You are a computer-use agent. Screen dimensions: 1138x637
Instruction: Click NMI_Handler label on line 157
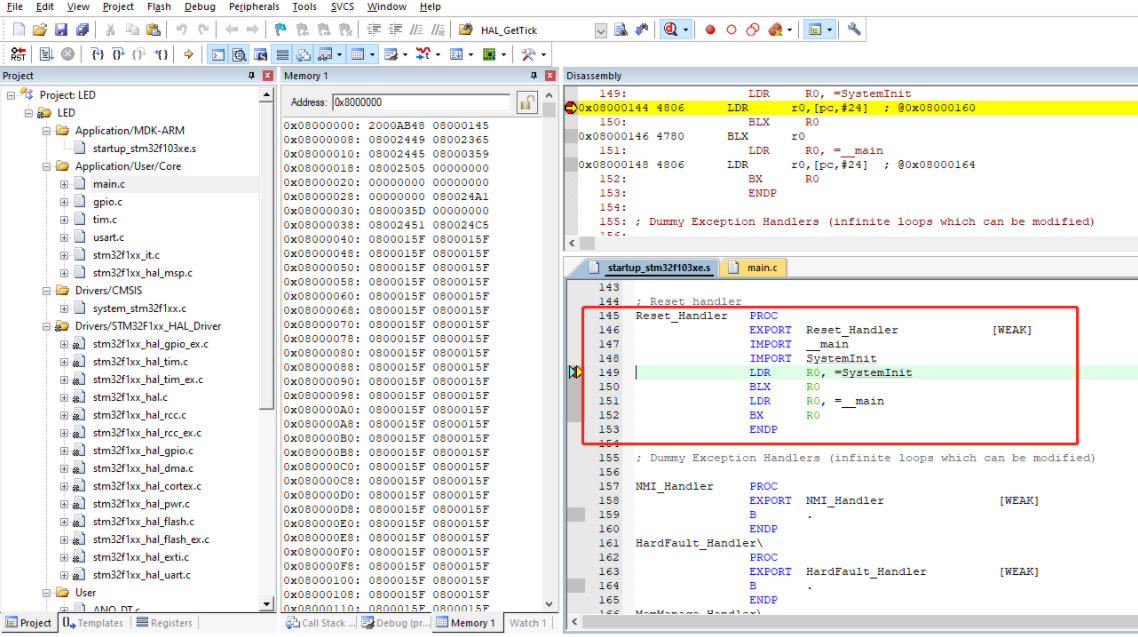point(674,486)
